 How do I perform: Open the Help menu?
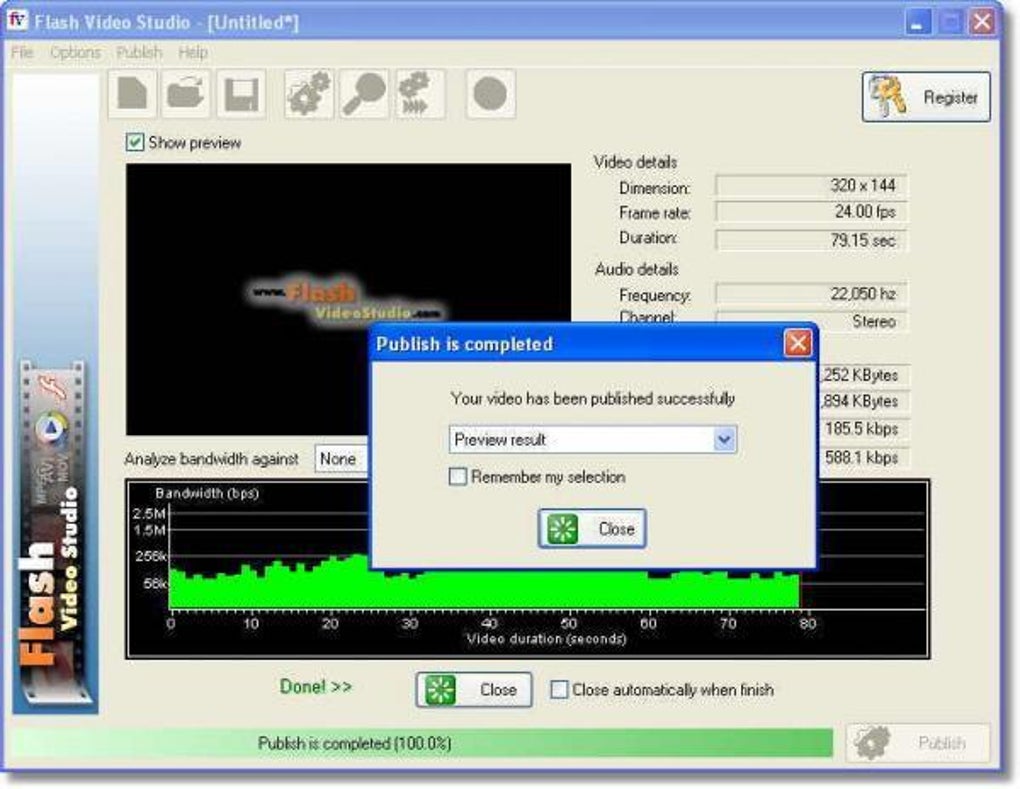click(193, 52)
